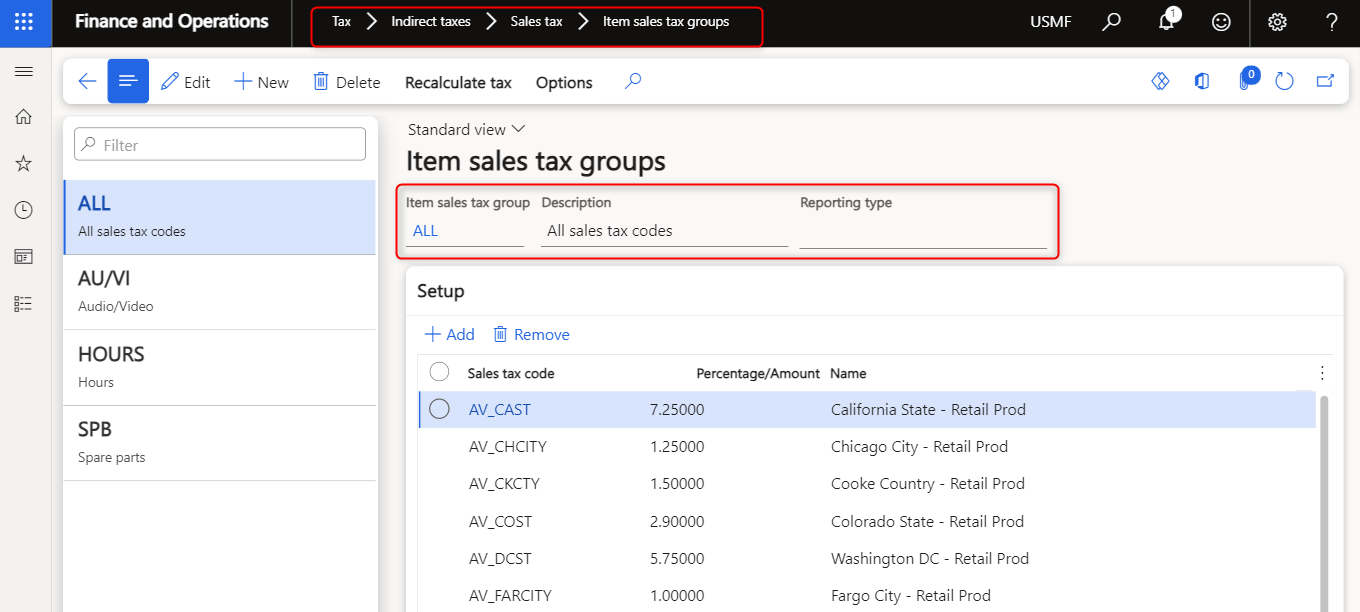
Task: Open Workspaces icon in sidebar
Action: coord(24,257)
